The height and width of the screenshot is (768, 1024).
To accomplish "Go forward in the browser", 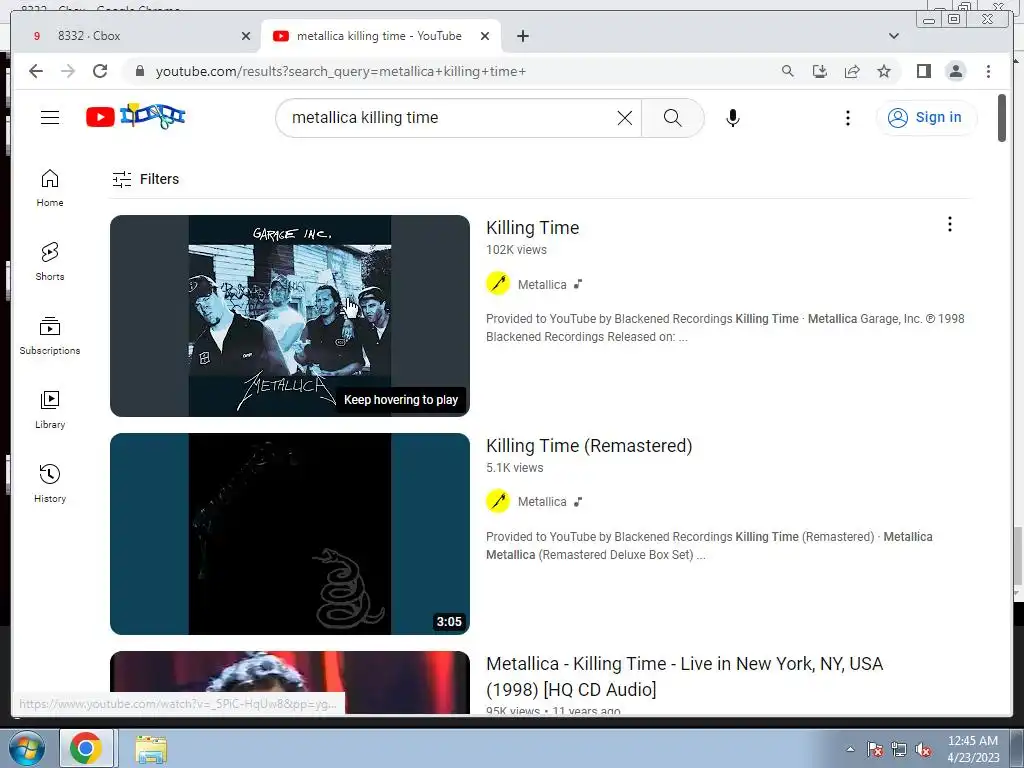I will pyautogui.click(x=68, y=71).
